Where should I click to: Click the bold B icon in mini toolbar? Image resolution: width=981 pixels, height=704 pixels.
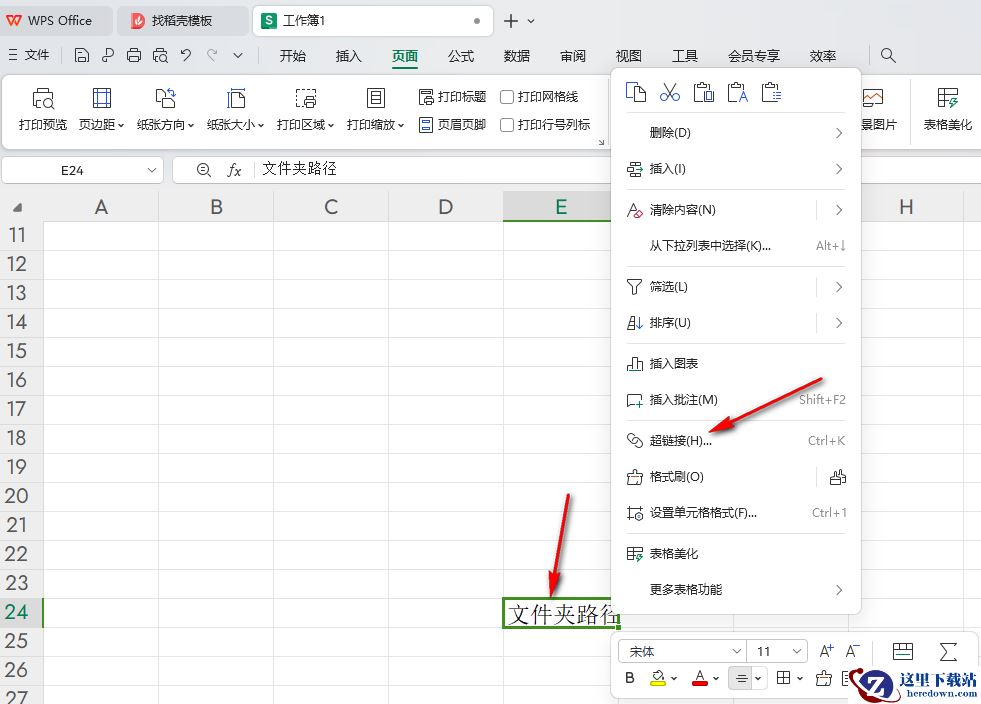tap(630, 678)
